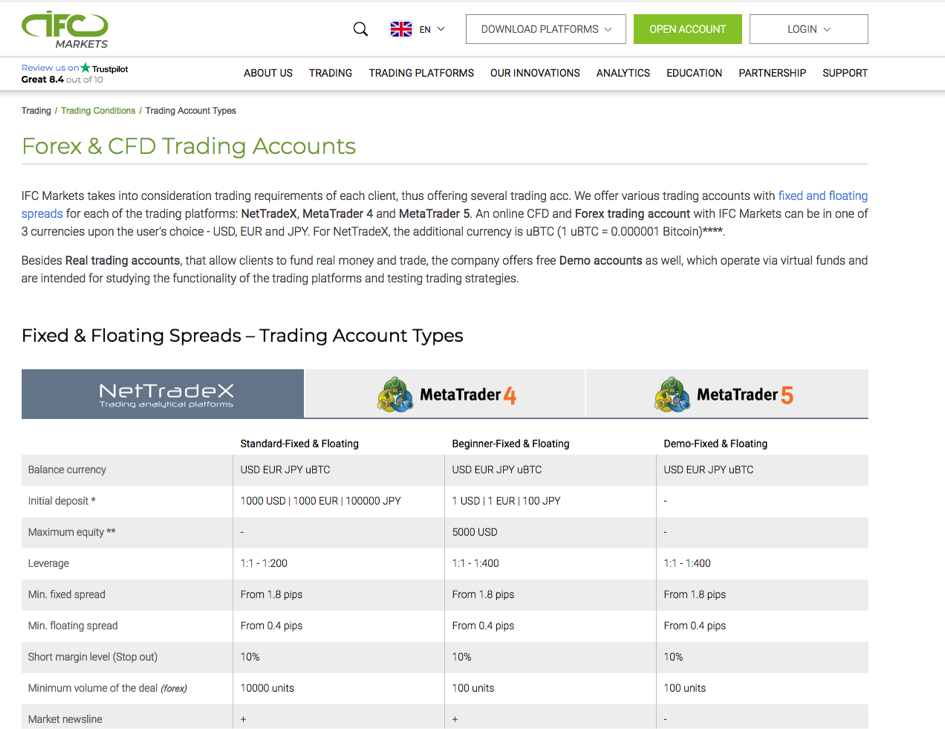Viewport: 945px width, 729px height.
Task: Click the Fixed & Floating Spreads section heading
Action: (242, 336)
